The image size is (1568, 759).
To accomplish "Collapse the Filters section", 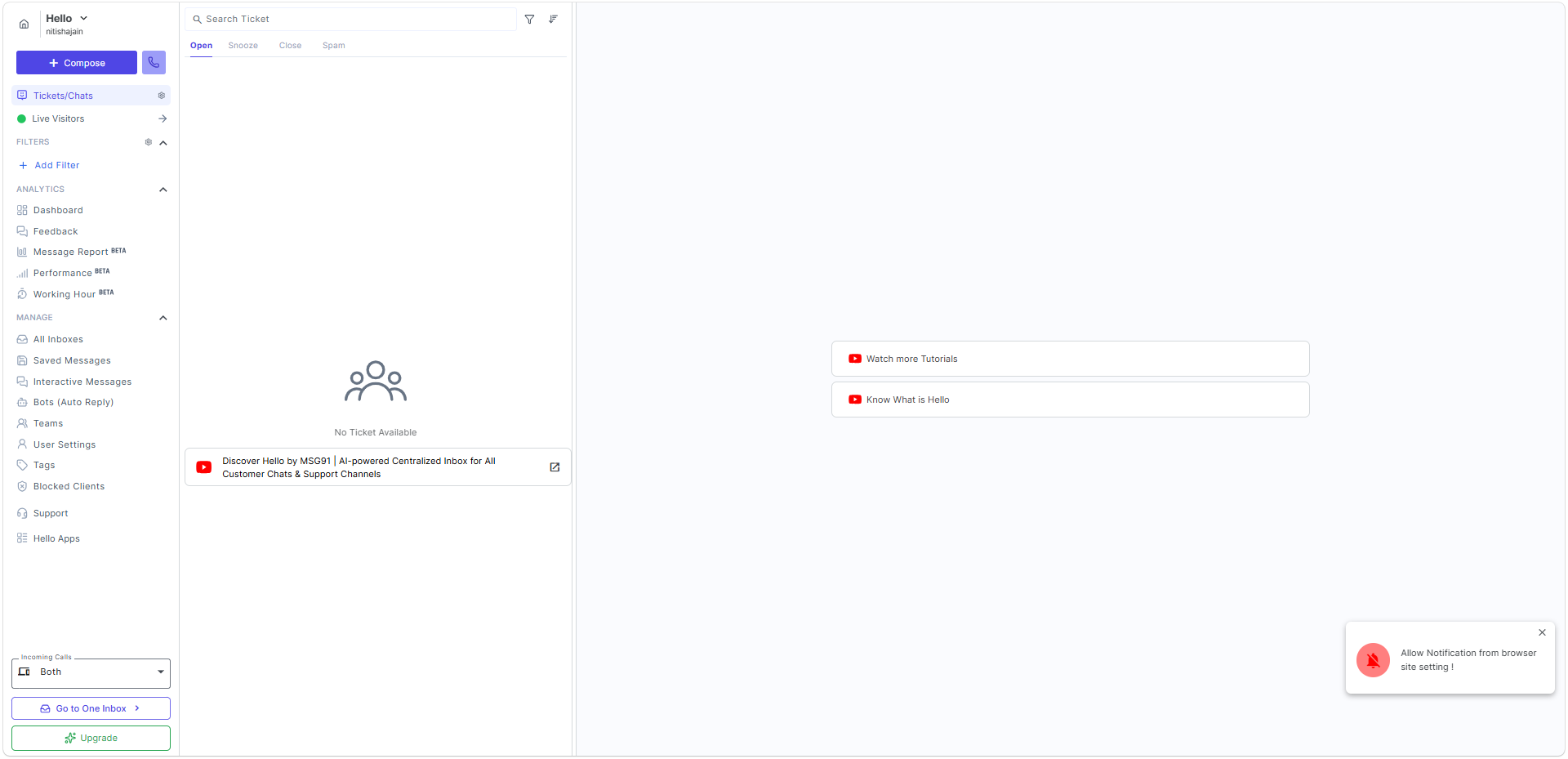I will [x=163, y=143].
